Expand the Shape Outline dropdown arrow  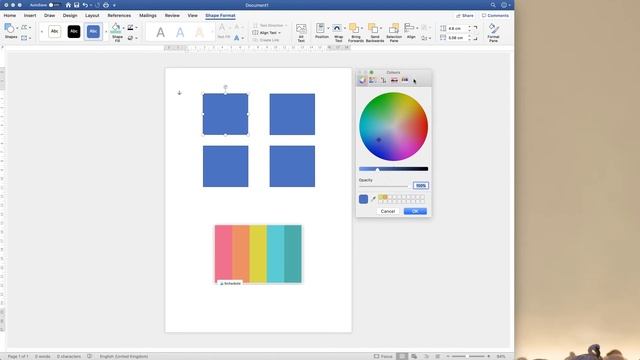pyautogui.click(x=136, y=28)
